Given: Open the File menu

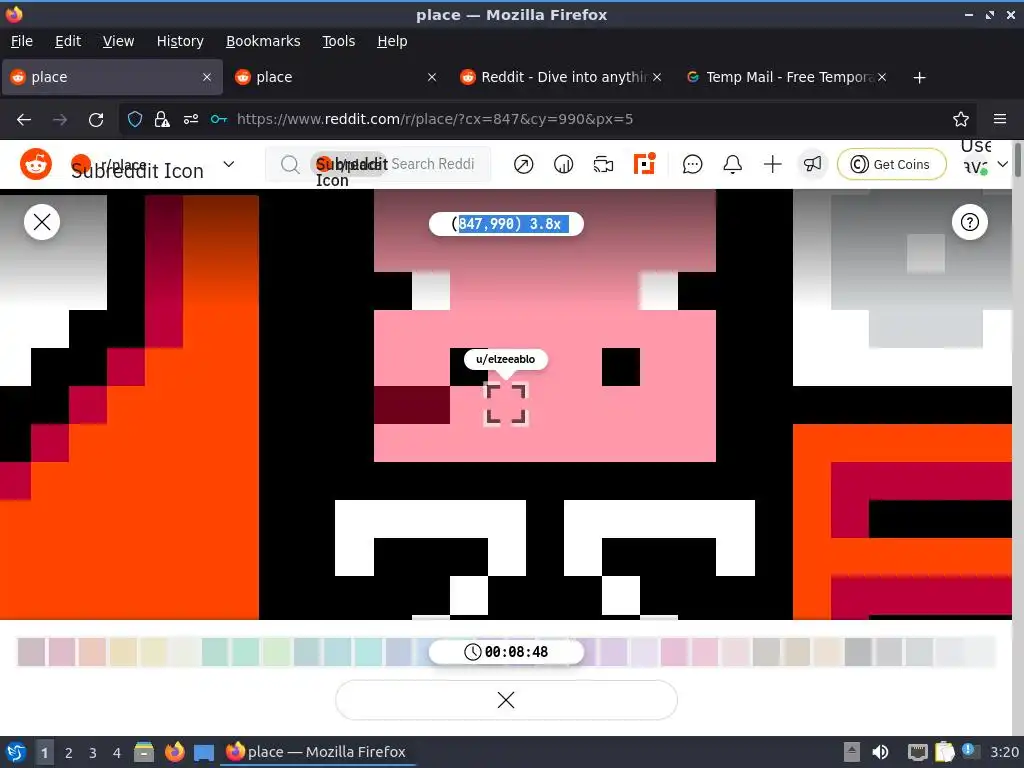Looking at the screenshot, I should coord(22,41).
